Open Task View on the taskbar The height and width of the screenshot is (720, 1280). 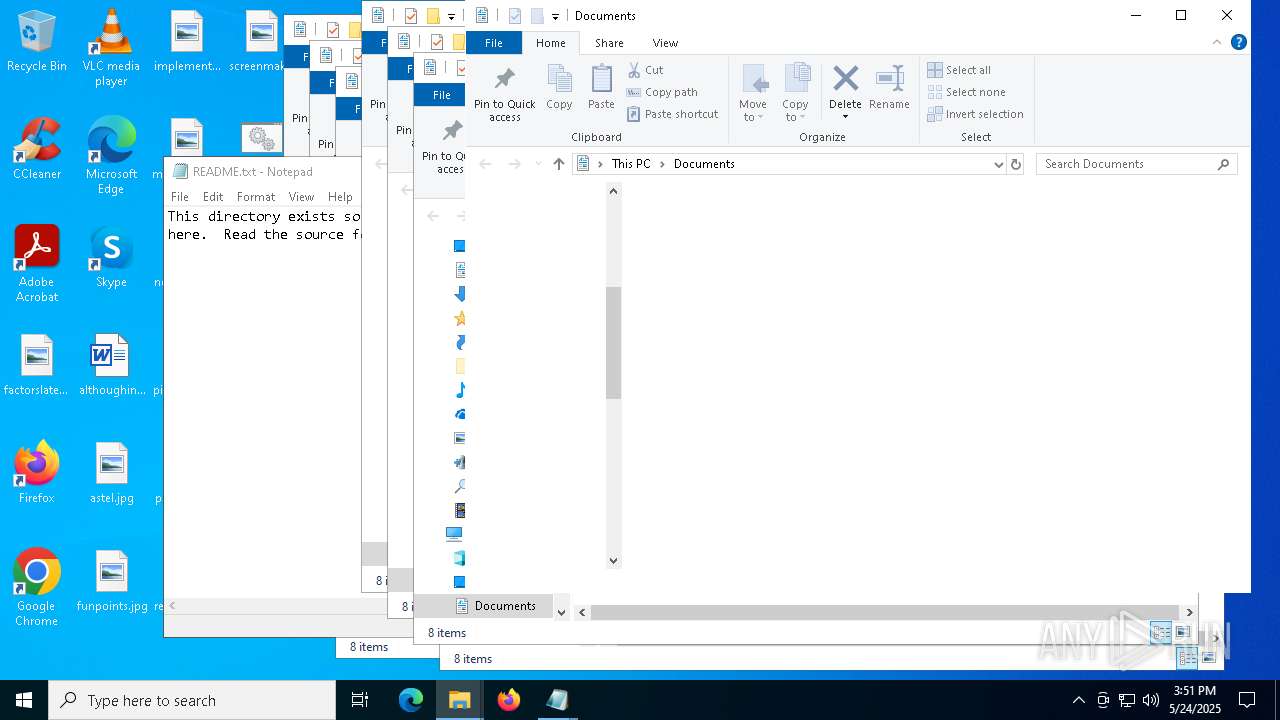[360, 700]
